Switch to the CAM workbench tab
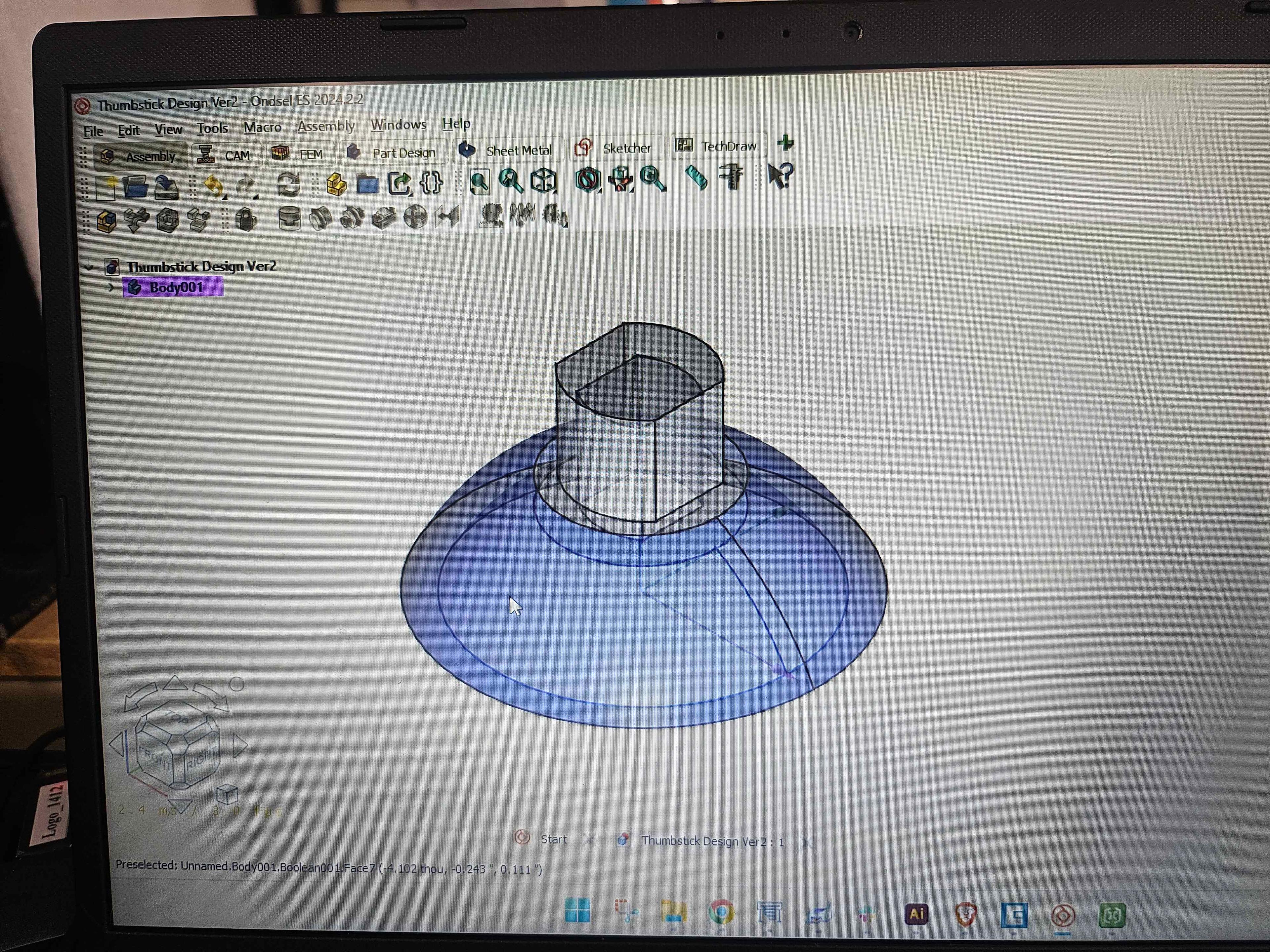The height and width of the screenshot is (952, 1270). [x=226, y=155]
